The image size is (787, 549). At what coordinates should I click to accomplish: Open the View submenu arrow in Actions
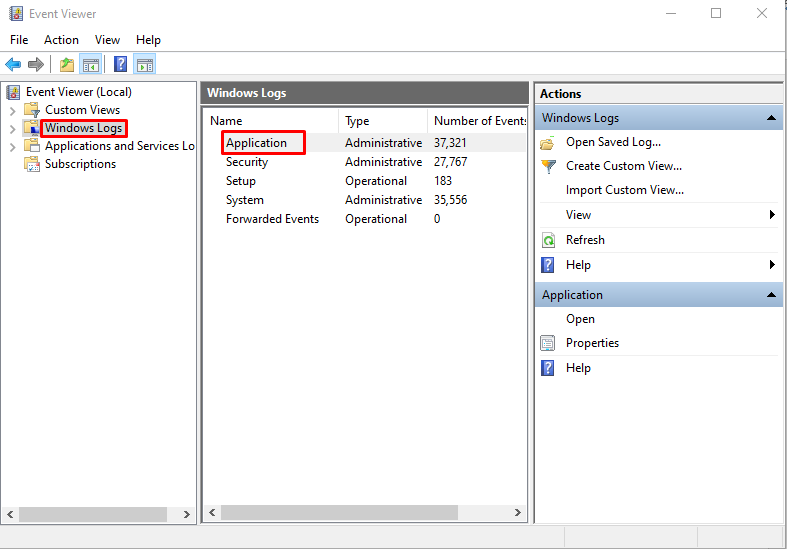[x=772, y=215]
